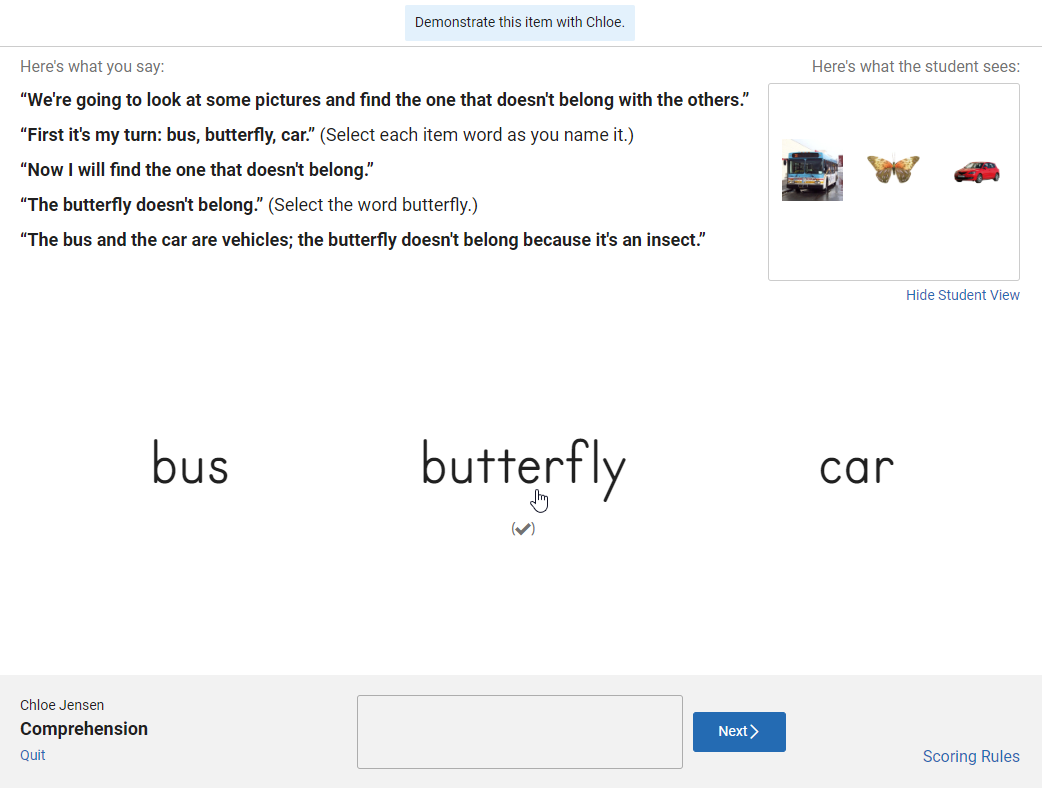Click the red car picture
This screenshot has height=788, width=1042.
click(x=976, y=172)
